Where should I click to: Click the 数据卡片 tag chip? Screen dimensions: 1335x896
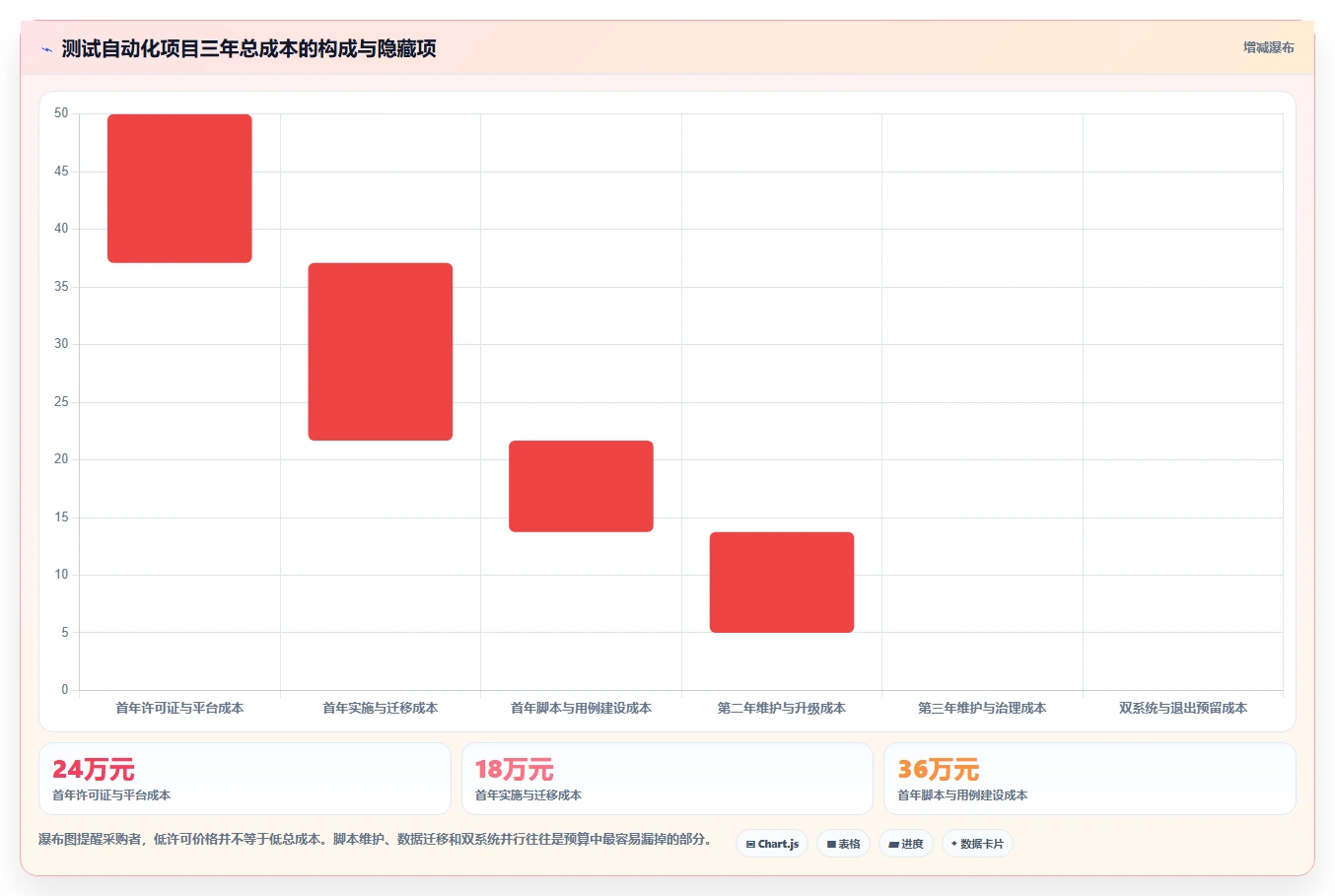977,844
